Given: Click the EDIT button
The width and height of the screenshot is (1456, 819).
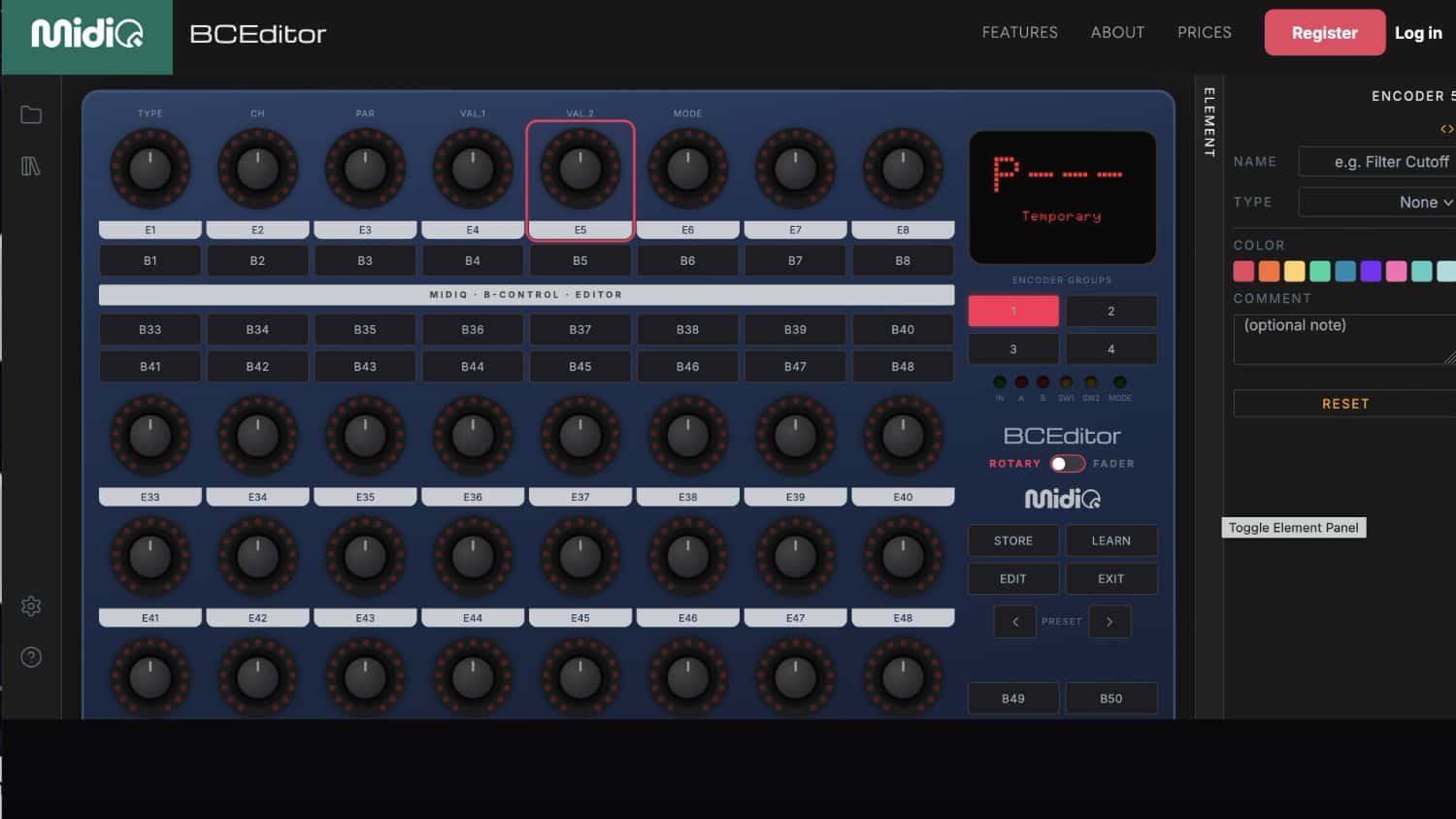Looking at the screenshot, I should pos(1013,578).
